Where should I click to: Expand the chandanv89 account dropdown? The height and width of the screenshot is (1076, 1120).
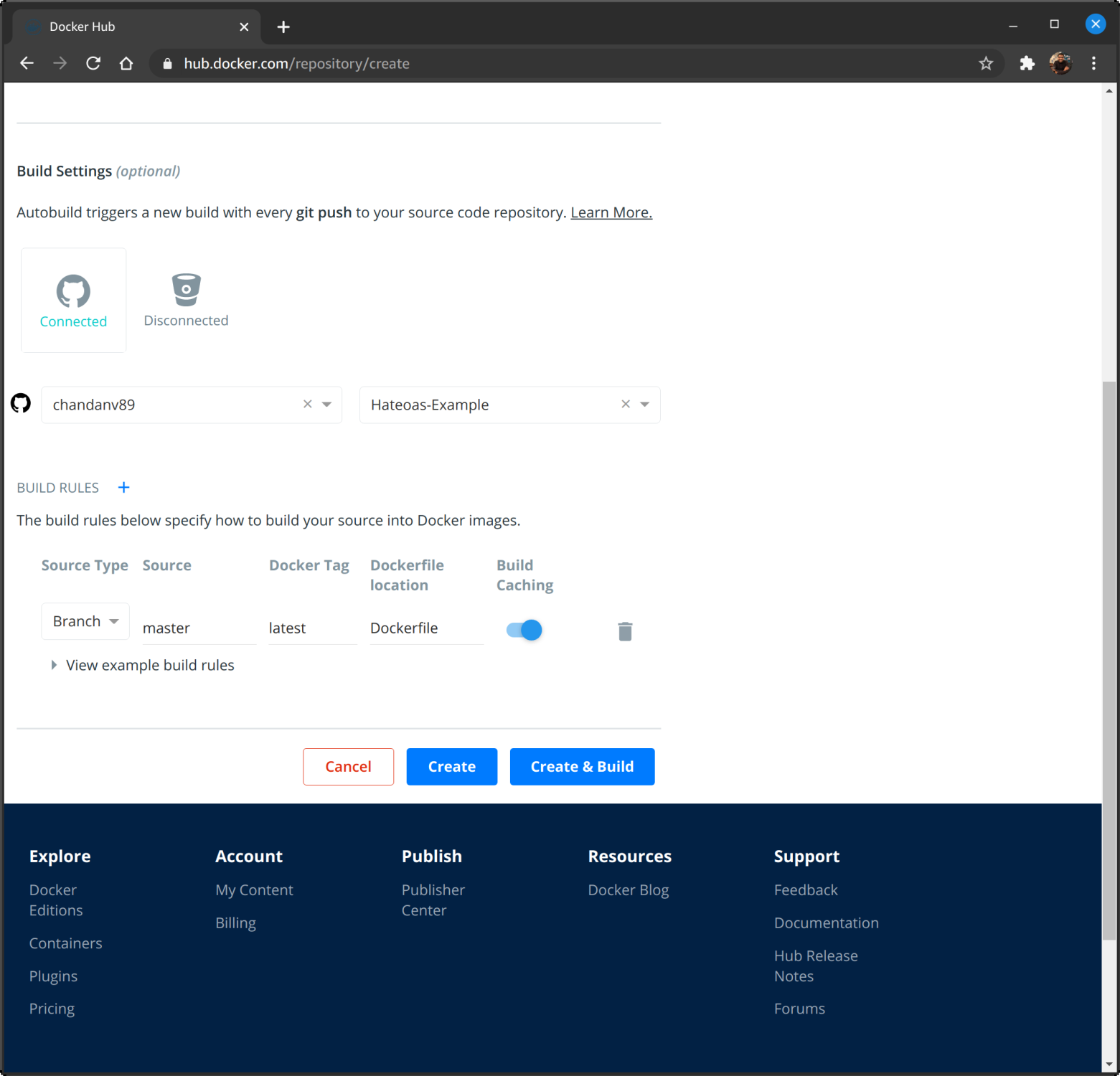326,405
